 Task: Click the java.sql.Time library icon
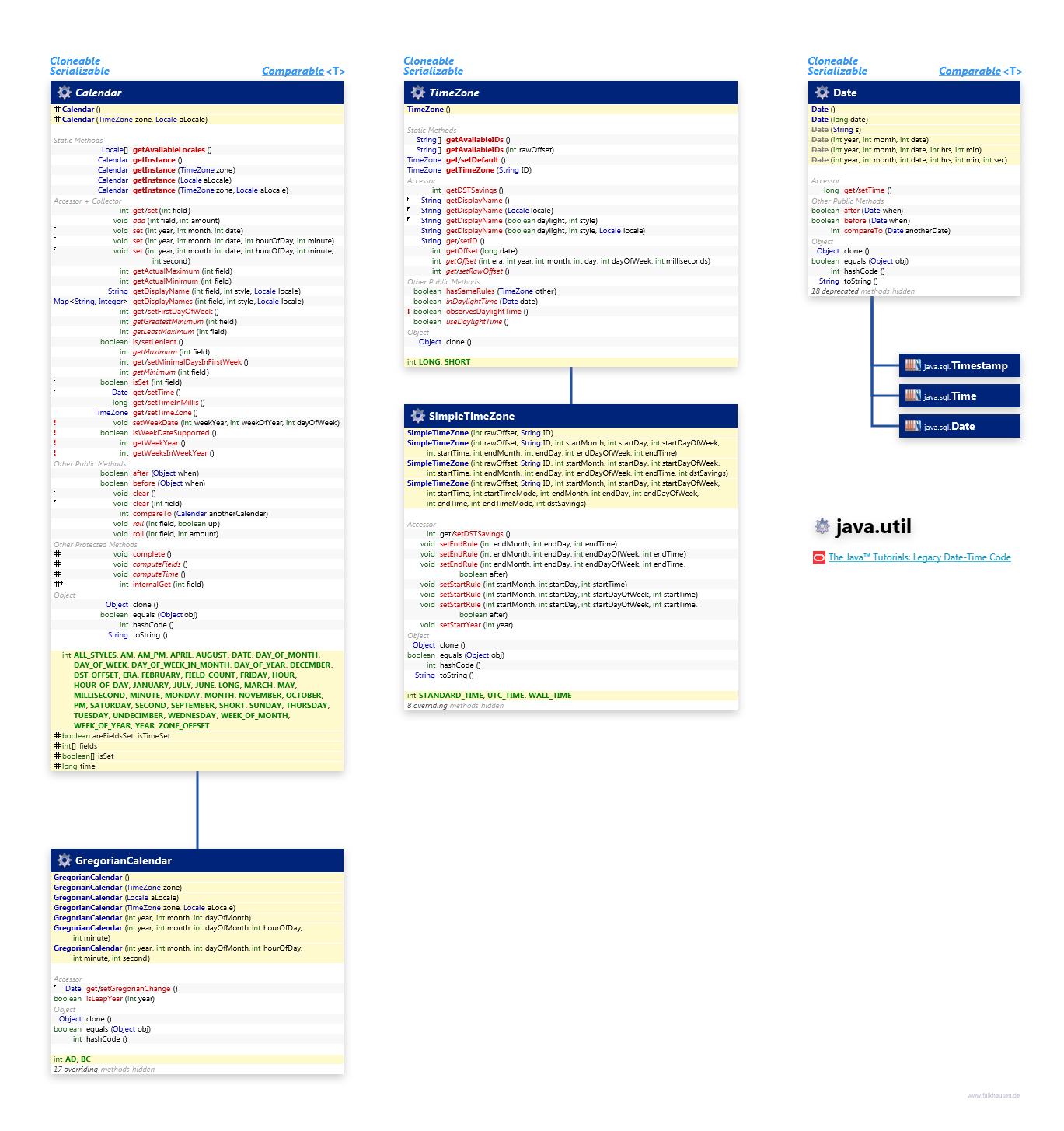click(912, 396)
